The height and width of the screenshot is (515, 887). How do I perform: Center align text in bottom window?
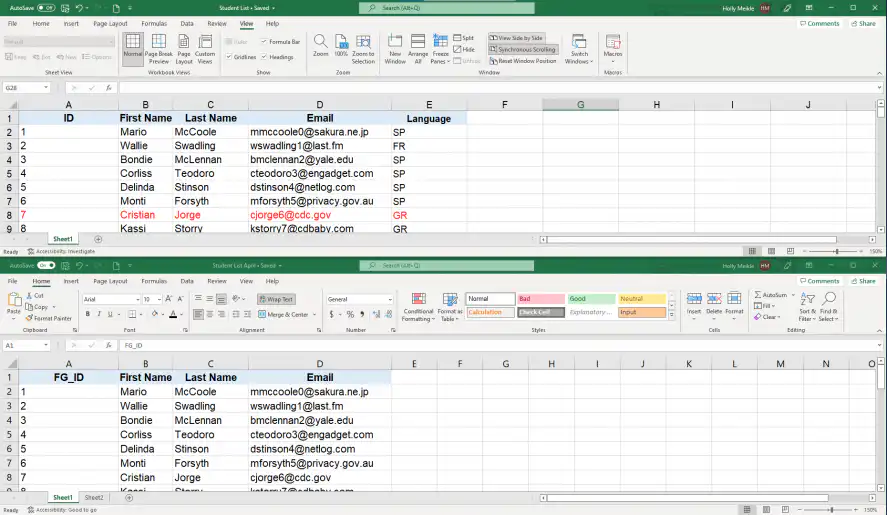click(x=209, y=314)
